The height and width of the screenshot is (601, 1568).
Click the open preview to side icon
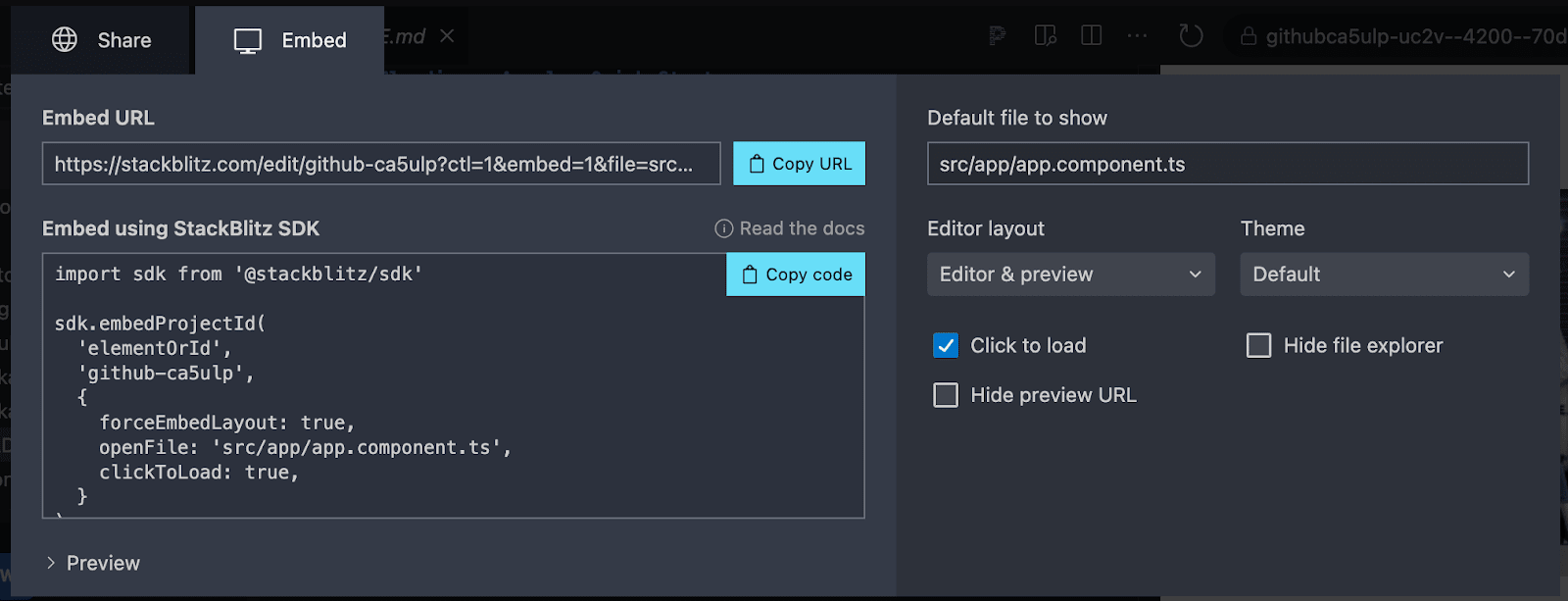1046,36
